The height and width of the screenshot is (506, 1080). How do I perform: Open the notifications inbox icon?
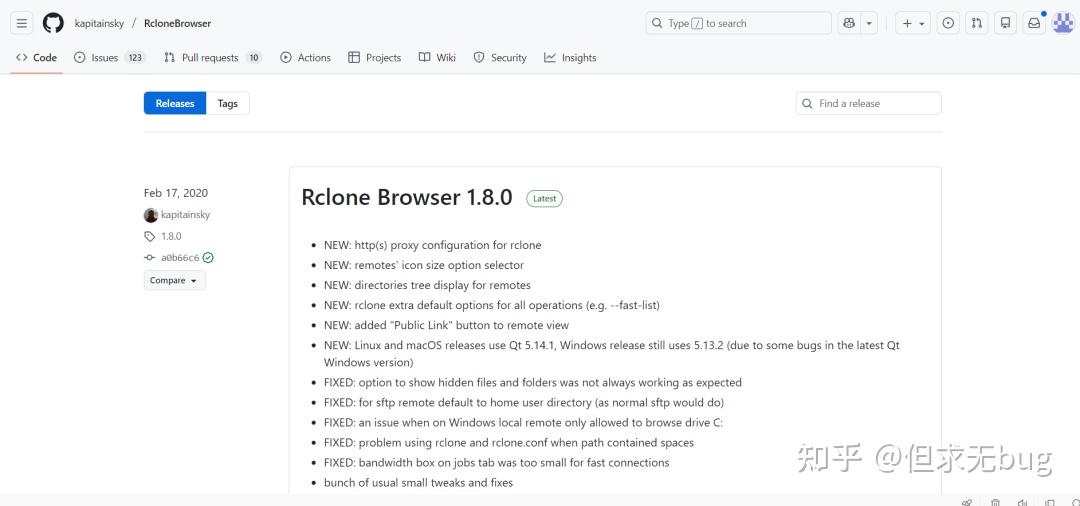tap(1034, 23)
